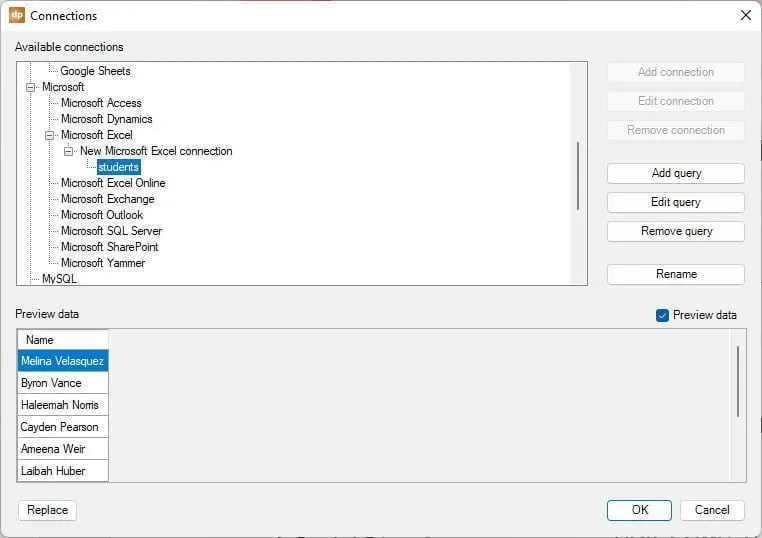Select Microsoft Exchange entry
This screenshot has height=538, width=762.
(107, 199)
